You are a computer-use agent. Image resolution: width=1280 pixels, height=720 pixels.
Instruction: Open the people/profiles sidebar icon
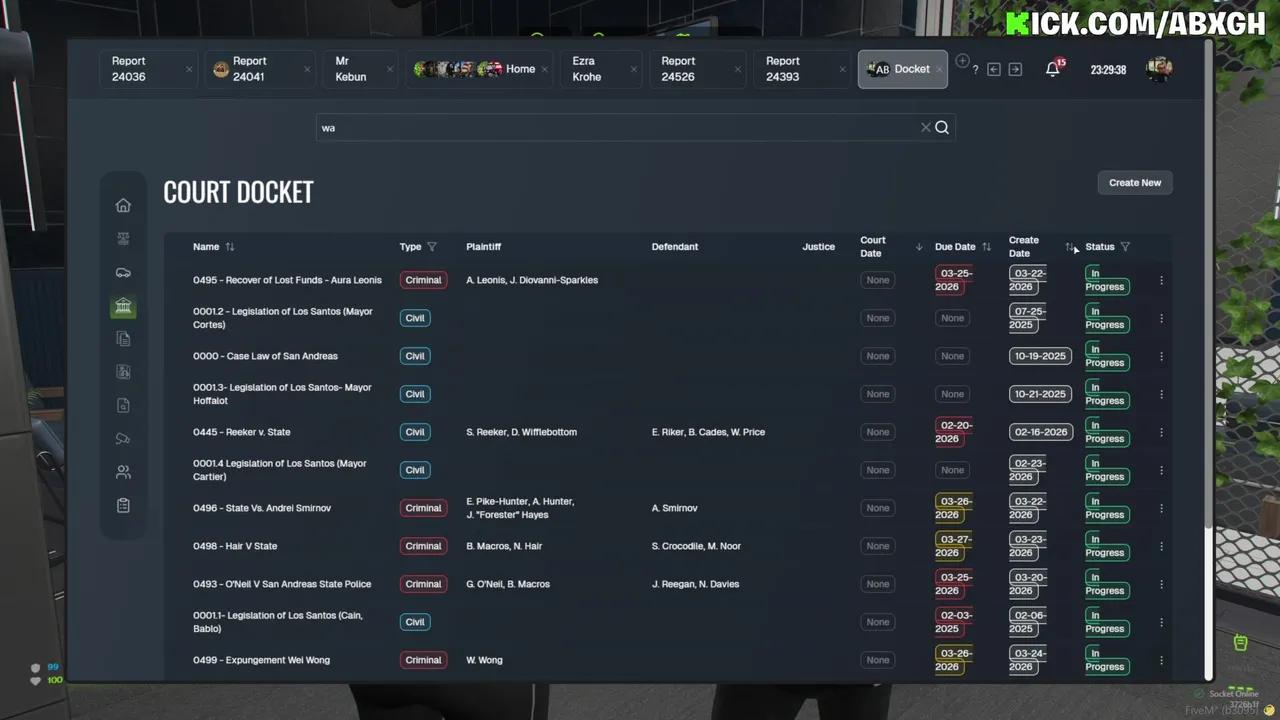click(123, 472)
